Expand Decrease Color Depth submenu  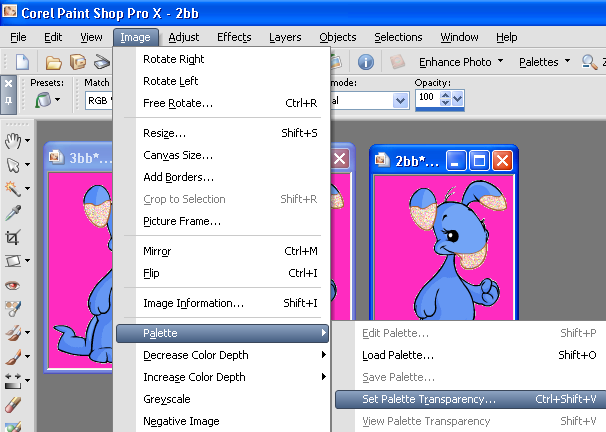pos(223,355)
